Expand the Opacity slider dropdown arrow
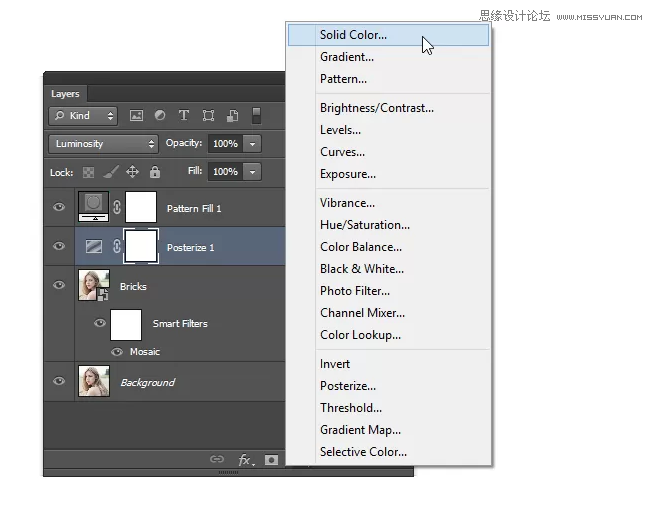This screenshot has height=506, width=653. (x=252, y=144)
